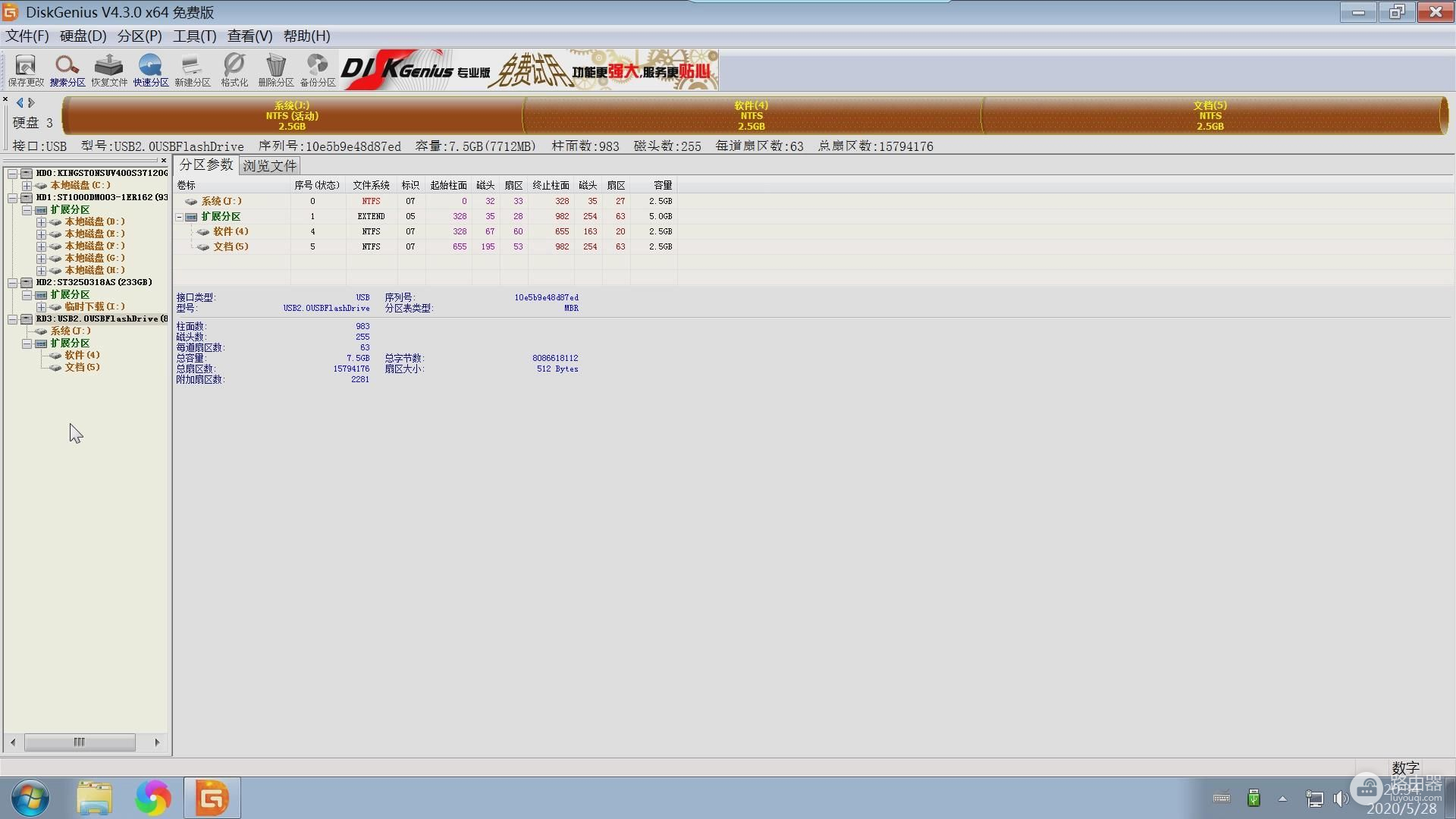Expand 临时下载 (I:) tree node
Viewport: 1456px width, 819px height.
point(41,307)
